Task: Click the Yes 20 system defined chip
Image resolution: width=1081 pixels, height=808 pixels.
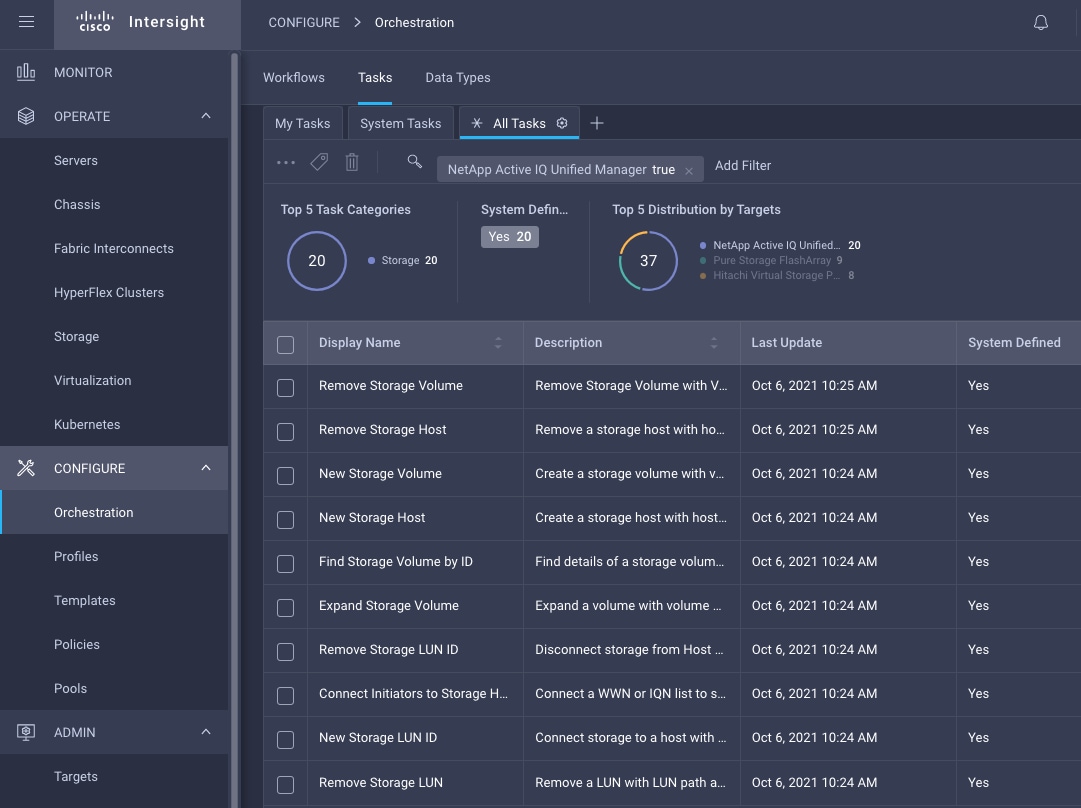Action: tap(509, 236)
